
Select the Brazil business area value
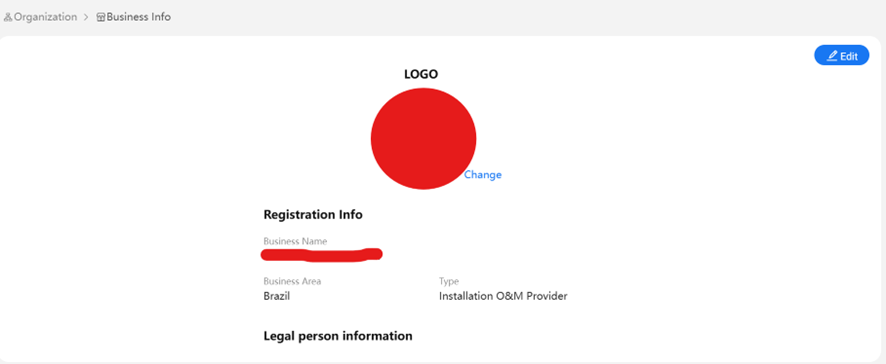[277, 296]
